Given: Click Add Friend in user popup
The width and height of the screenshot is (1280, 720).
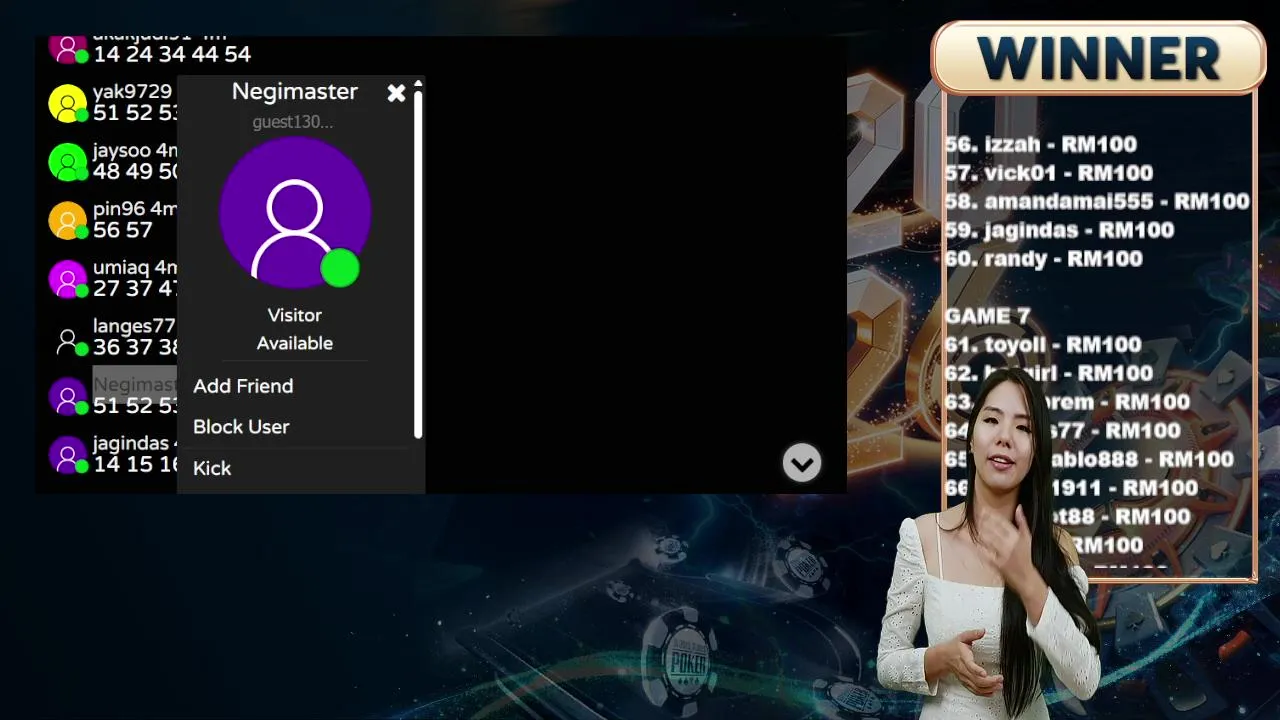Looking at the screenshot, I should (x=243, y=386).
